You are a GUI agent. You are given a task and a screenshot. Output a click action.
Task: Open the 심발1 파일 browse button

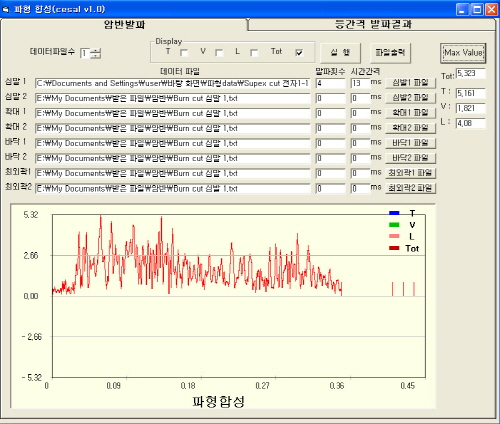[410, 83]
